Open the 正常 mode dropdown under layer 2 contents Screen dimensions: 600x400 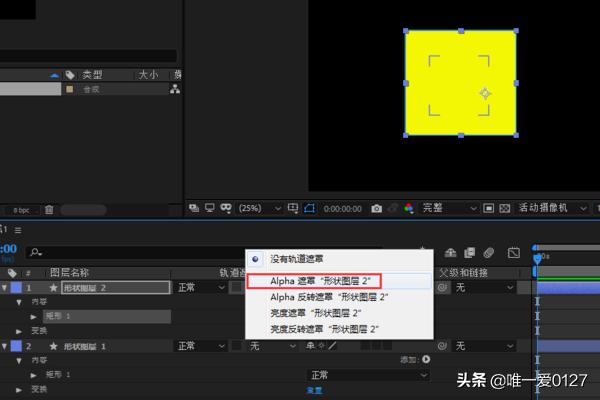pyautogui.click(x=368, y=375)
